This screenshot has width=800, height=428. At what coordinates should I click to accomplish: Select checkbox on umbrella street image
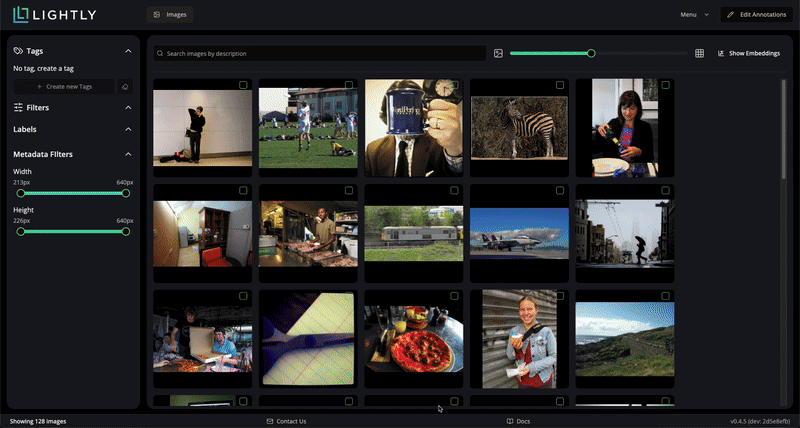666,190
